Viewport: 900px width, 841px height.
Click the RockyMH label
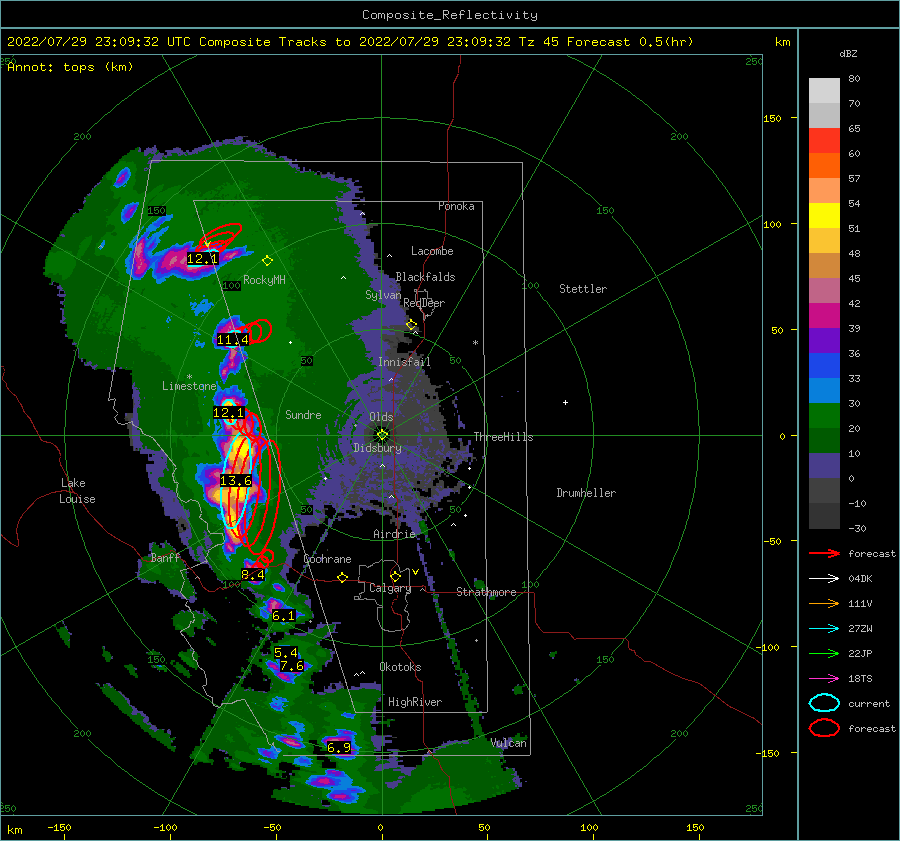[264, 280]
